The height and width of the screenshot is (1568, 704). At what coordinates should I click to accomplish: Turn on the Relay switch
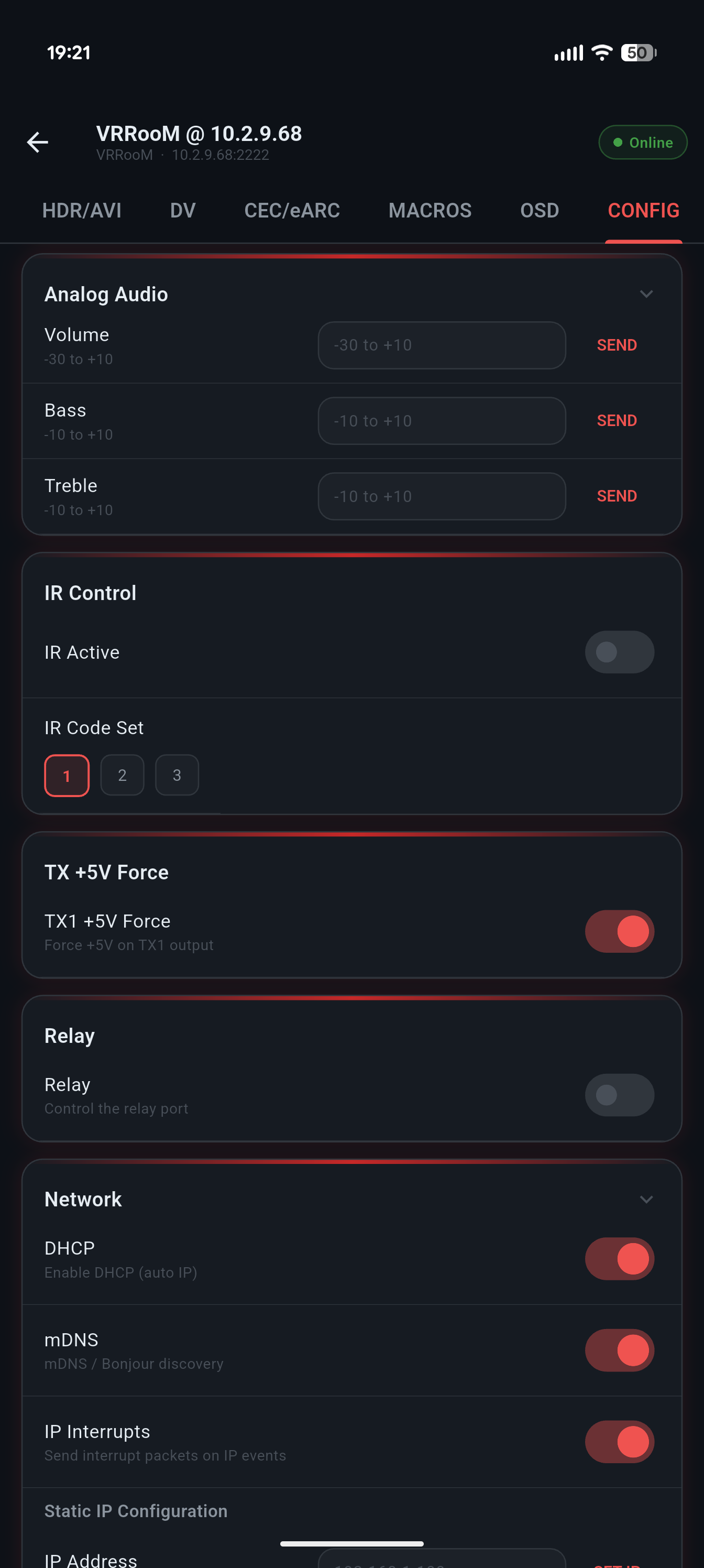tap(620, 1095)
